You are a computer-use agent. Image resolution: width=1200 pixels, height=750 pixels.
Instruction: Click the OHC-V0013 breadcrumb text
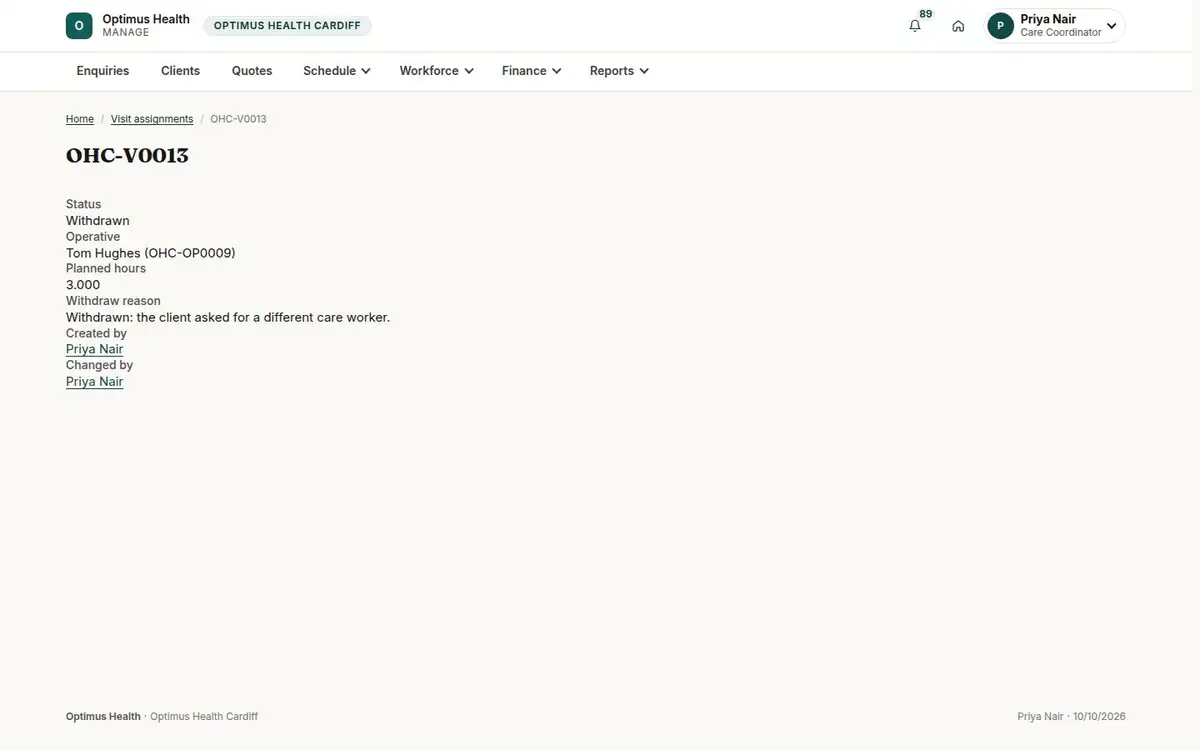(238, 119)
